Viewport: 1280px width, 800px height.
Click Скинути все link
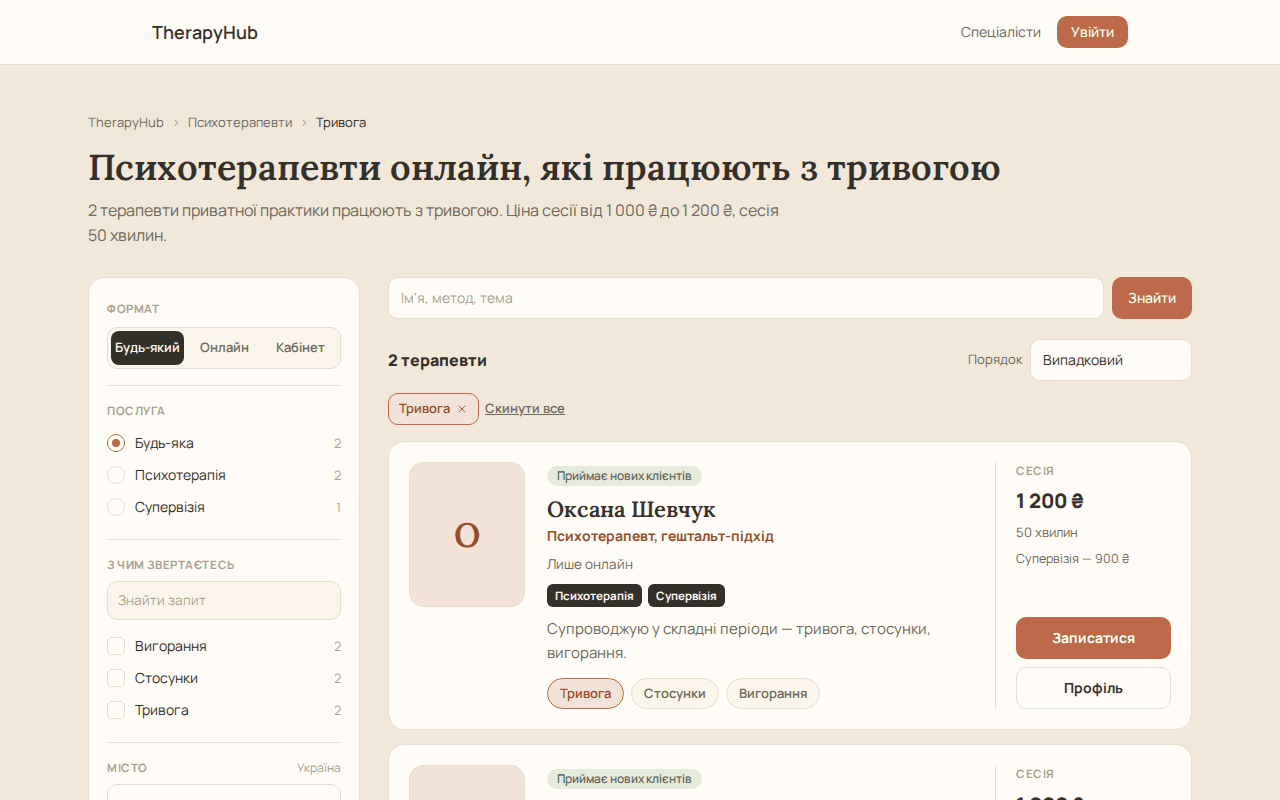pos(525,409)
